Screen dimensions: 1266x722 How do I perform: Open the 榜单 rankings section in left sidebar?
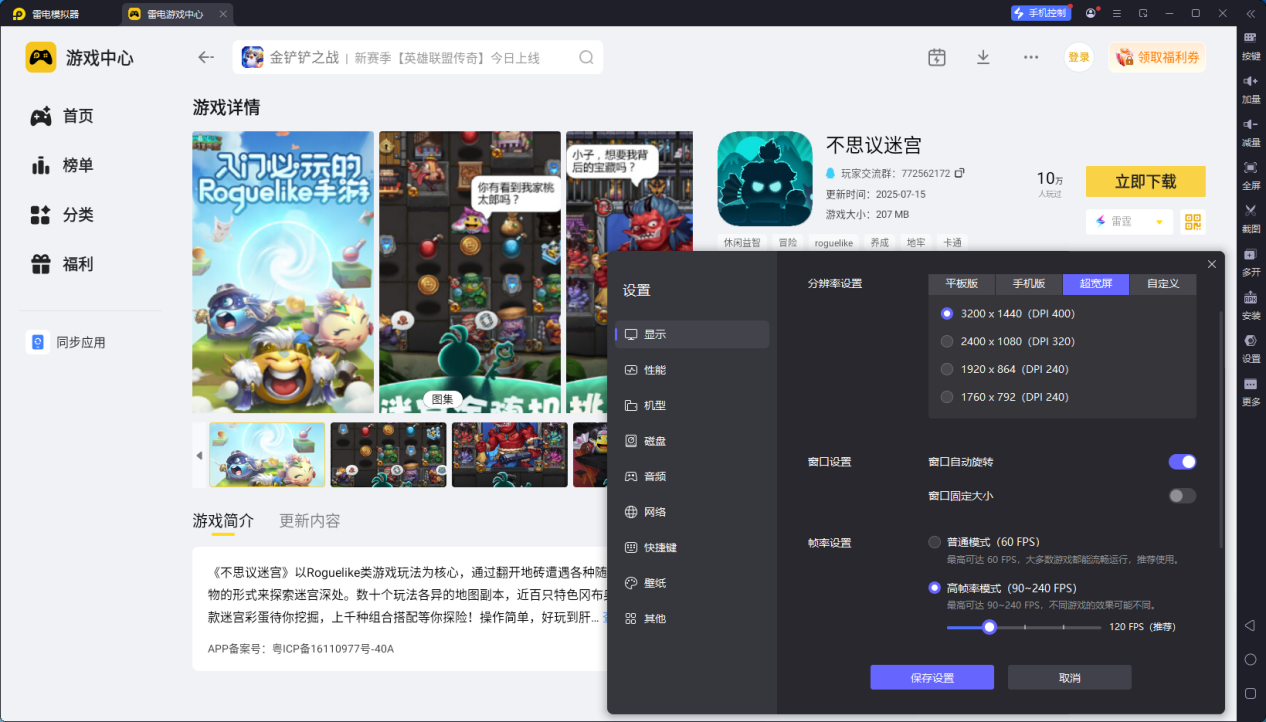(x=65, y=164)
